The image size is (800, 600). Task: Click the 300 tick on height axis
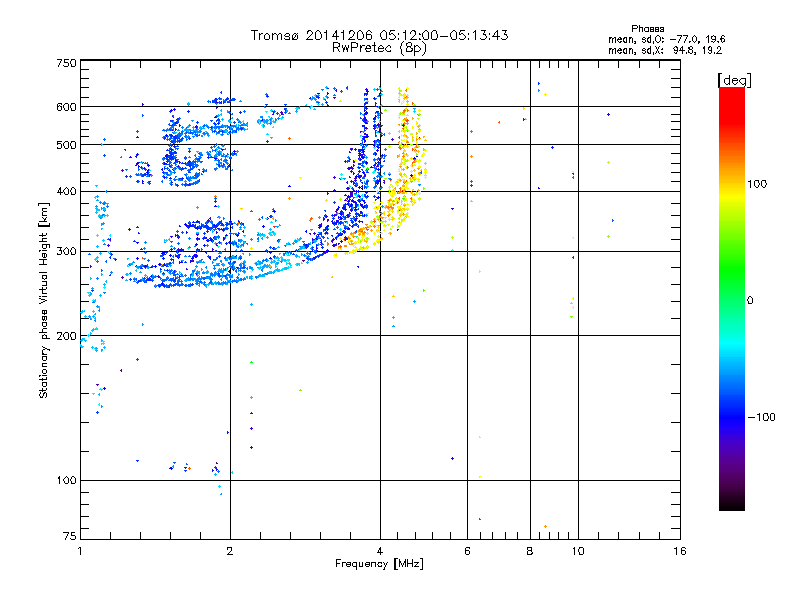pos(67,251)
